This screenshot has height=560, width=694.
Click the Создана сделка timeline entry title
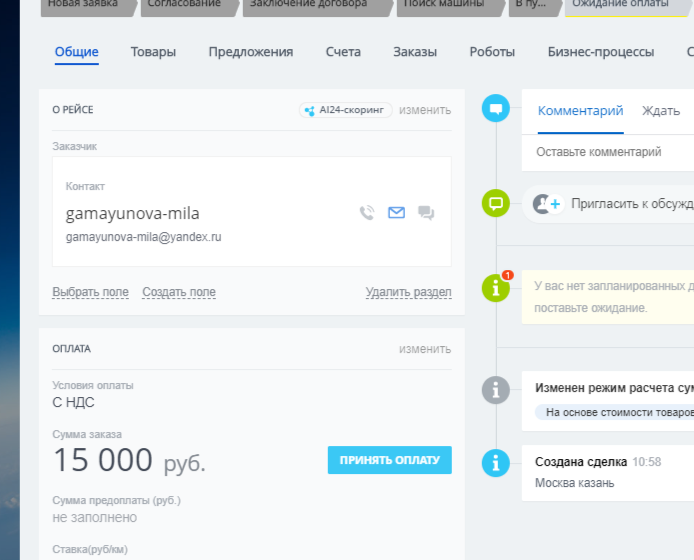pyautogui.click(x=581, y=462)
